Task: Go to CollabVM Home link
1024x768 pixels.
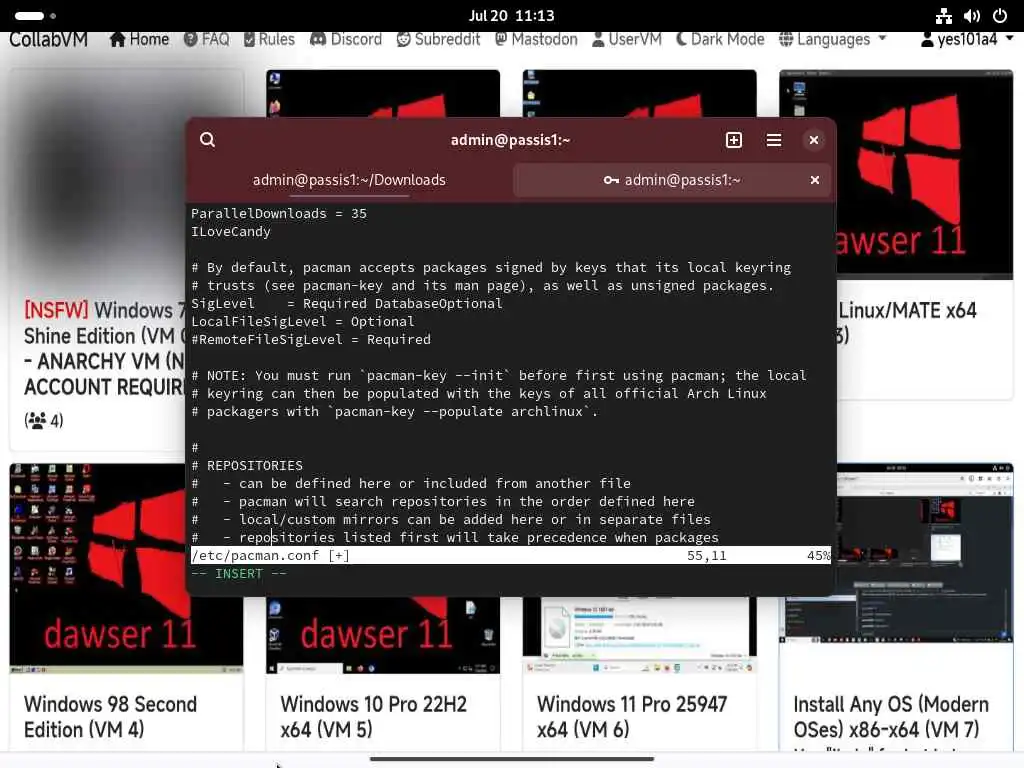Action: click(x=139, y=39)
